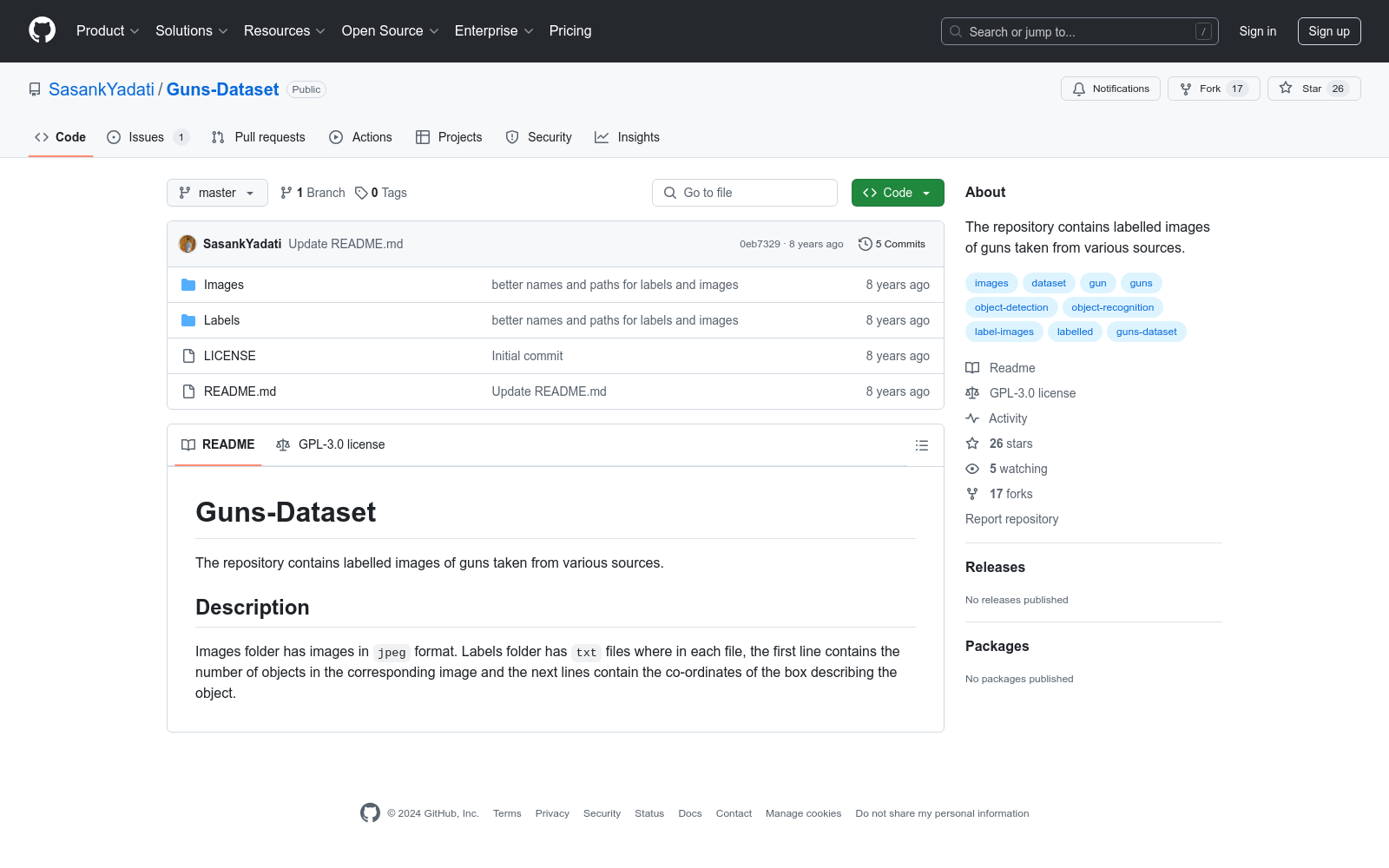Open the Actions tab

pos(361,137)
